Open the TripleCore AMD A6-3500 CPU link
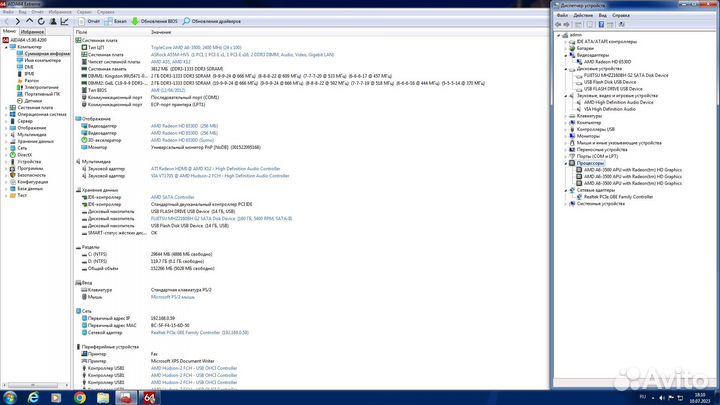This screenshot has width=720, height=405. tap(196, 47)
